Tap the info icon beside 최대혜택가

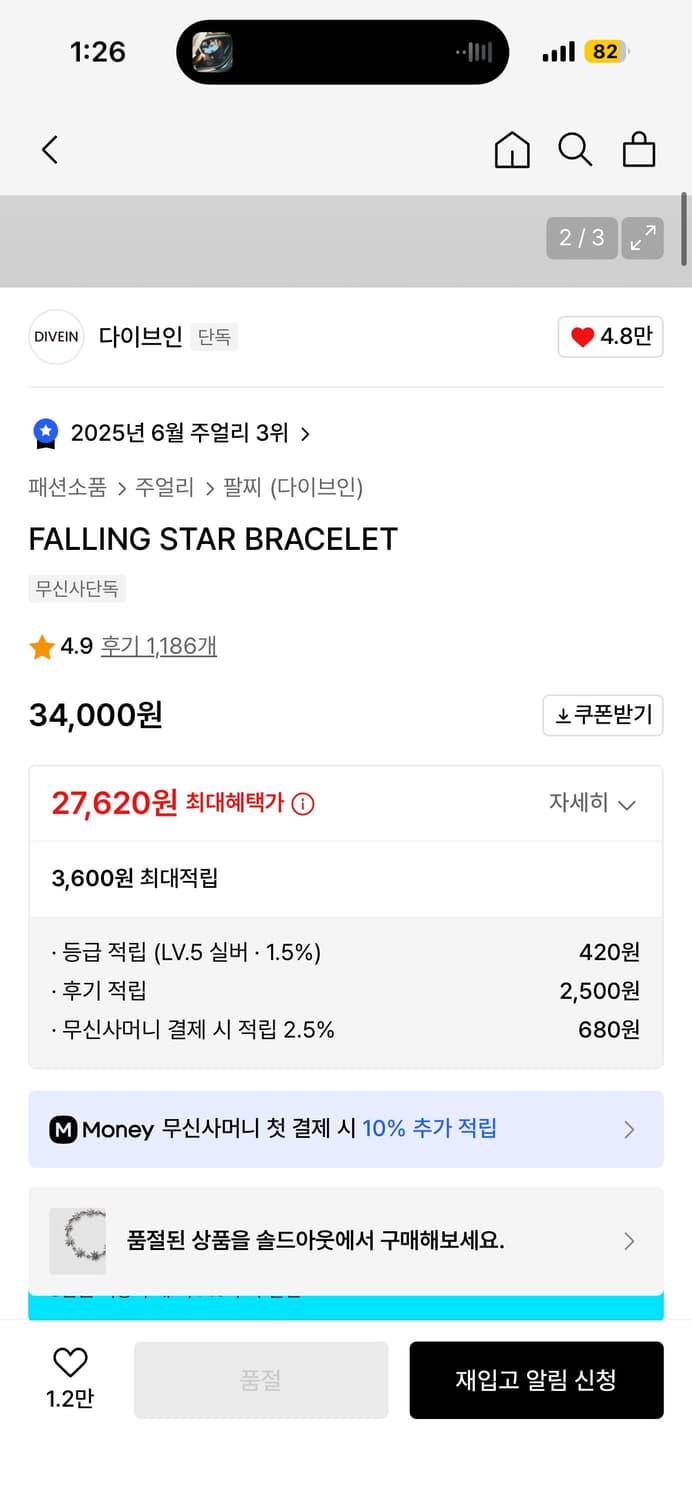[x=303, y=803]
